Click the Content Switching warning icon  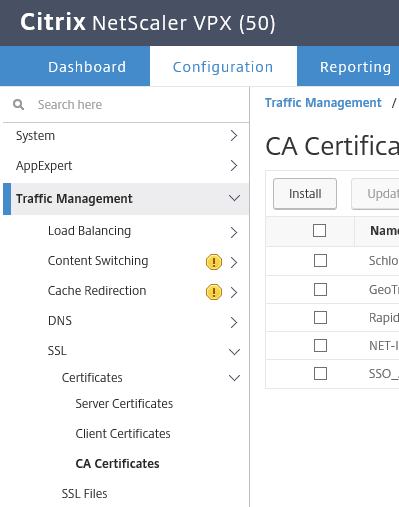point(214,262)
